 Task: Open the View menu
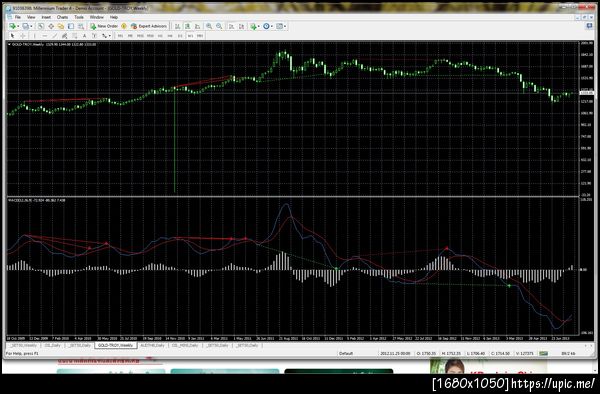pos(31,17)
